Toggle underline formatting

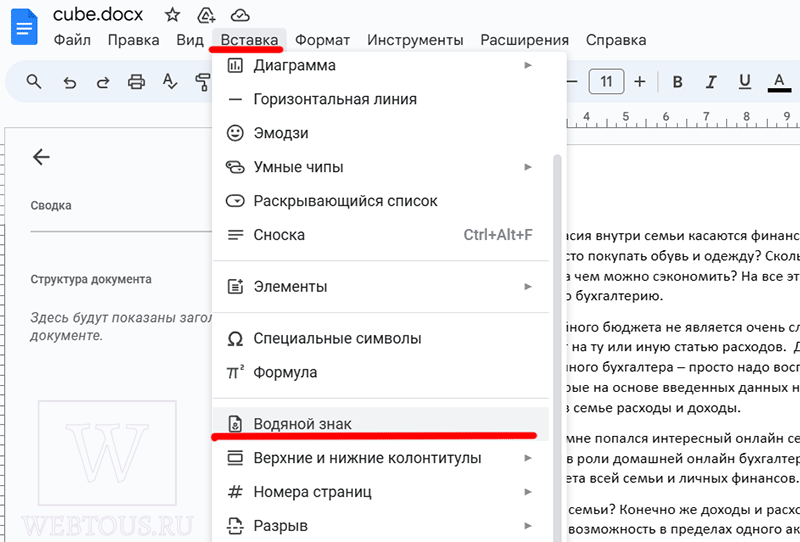(x=745, y=82)
